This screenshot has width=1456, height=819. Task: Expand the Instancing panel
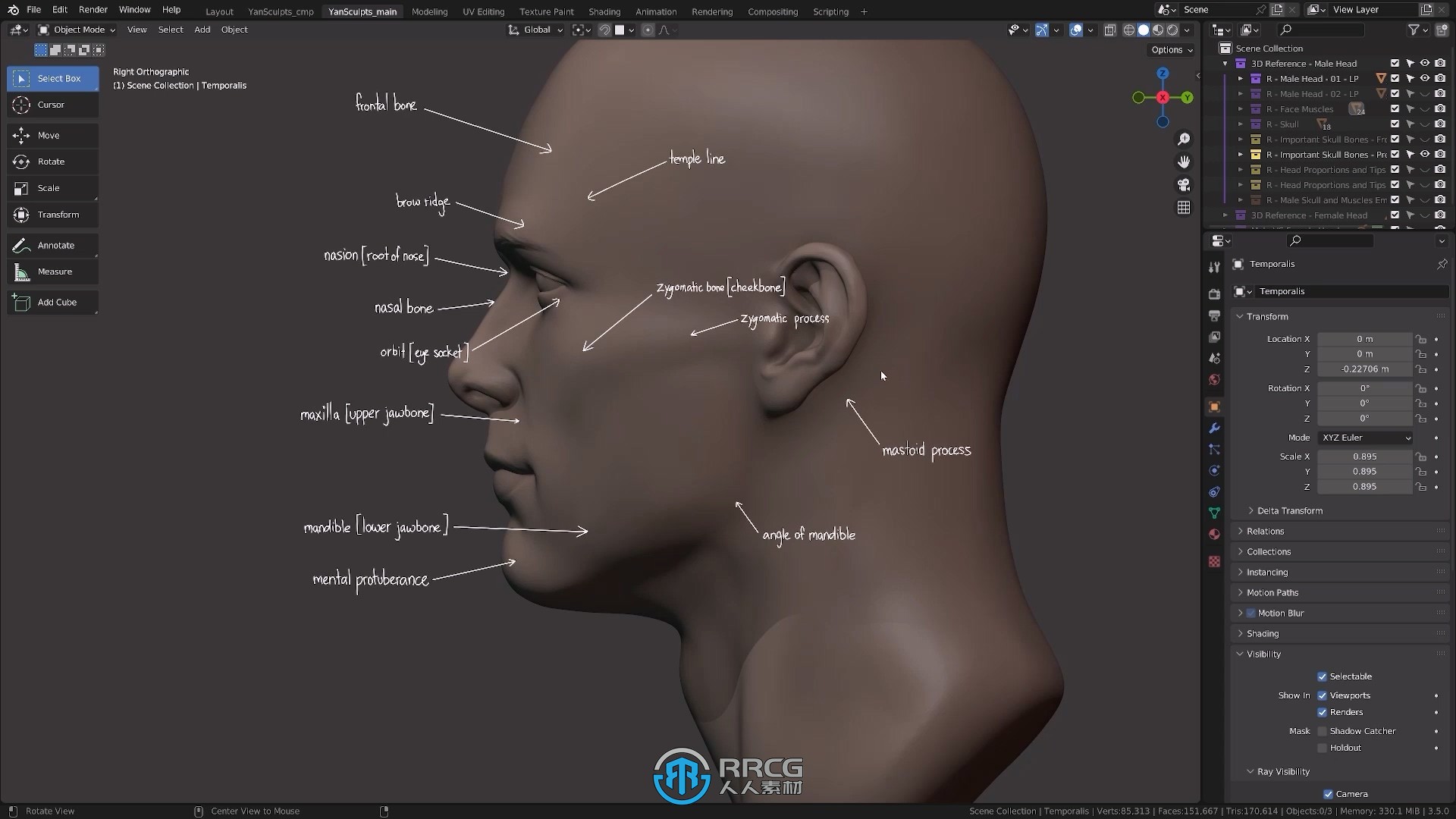[1266, 572]
